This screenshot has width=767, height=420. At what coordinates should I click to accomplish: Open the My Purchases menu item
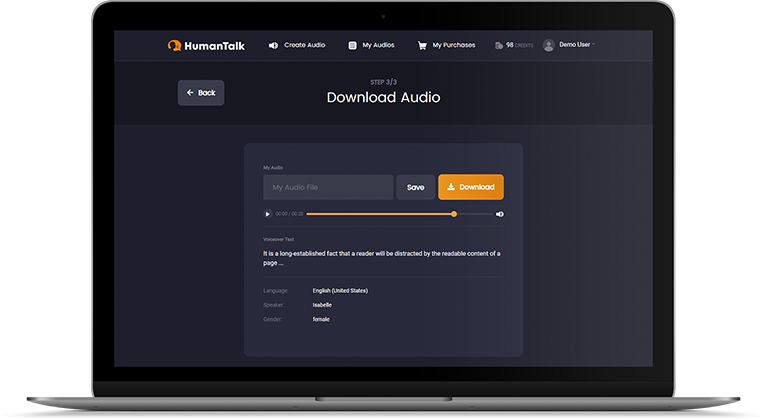454,45
